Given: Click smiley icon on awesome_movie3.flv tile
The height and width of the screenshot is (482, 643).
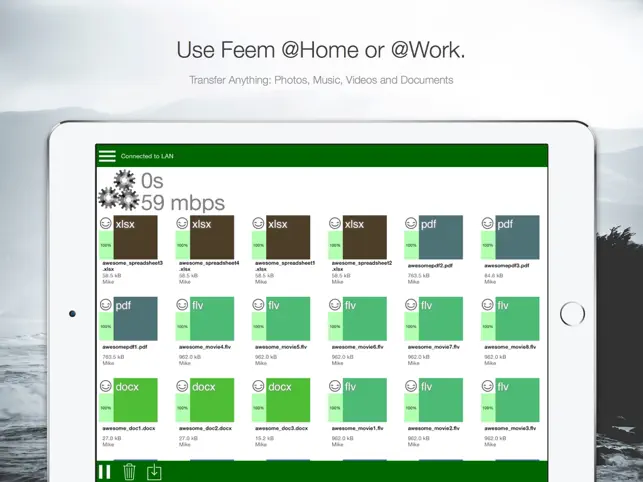Looking at the screenshot, I should pos(488,386).
